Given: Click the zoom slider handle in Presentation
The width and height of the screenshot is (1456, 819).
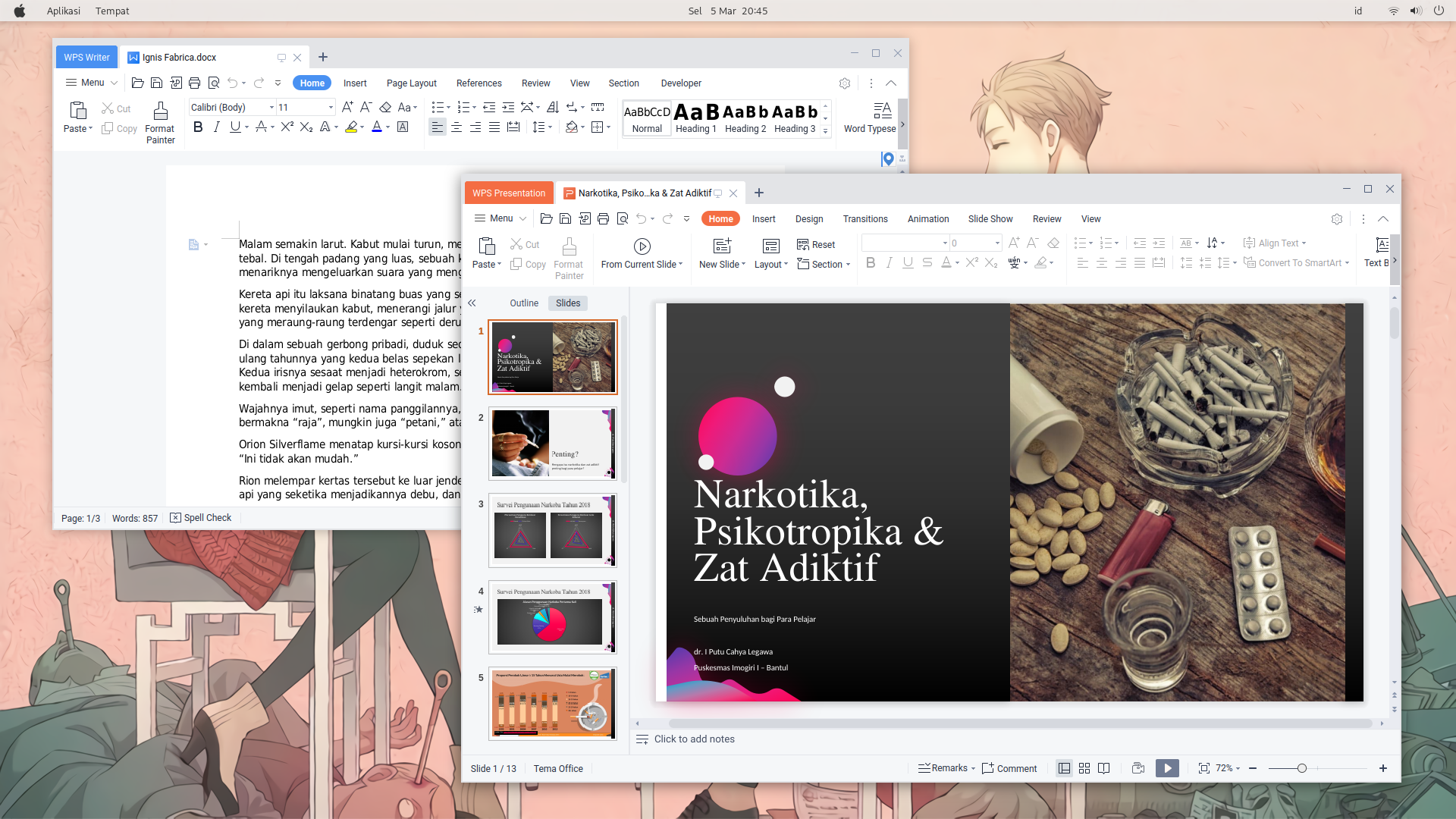Looking at the screenshot, I should pyautogui.click(x=1302, y=768).
